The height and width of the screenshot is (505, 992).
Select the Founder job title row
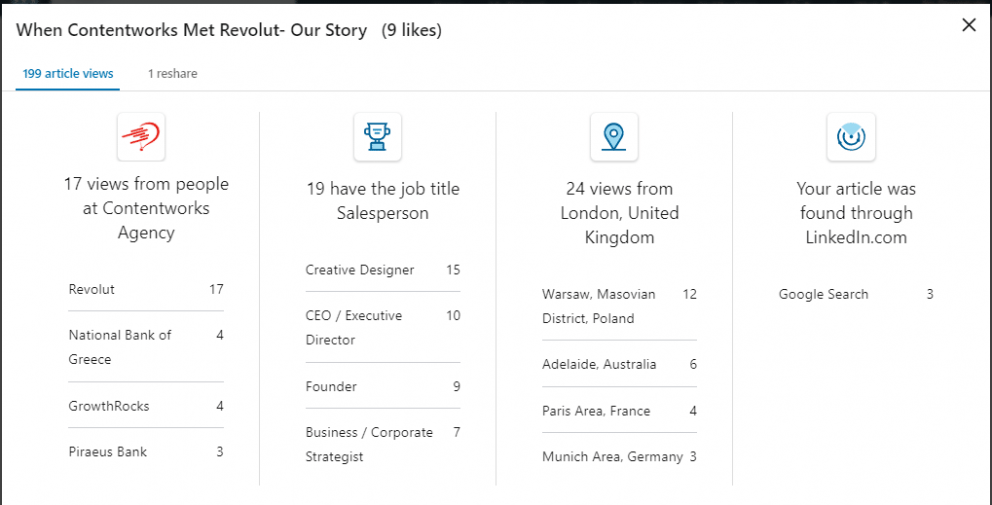383,386
